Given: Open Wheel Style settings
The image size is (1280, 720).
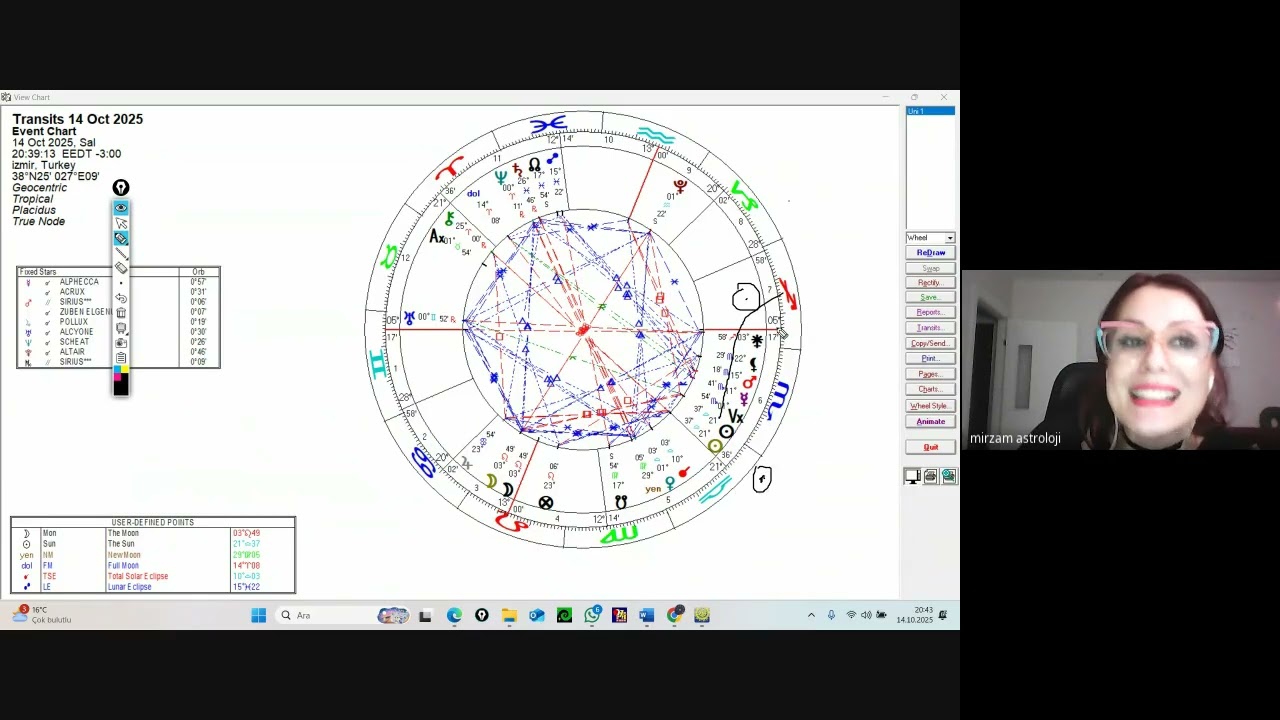Looking at the screenshot, I should (930, 406).
